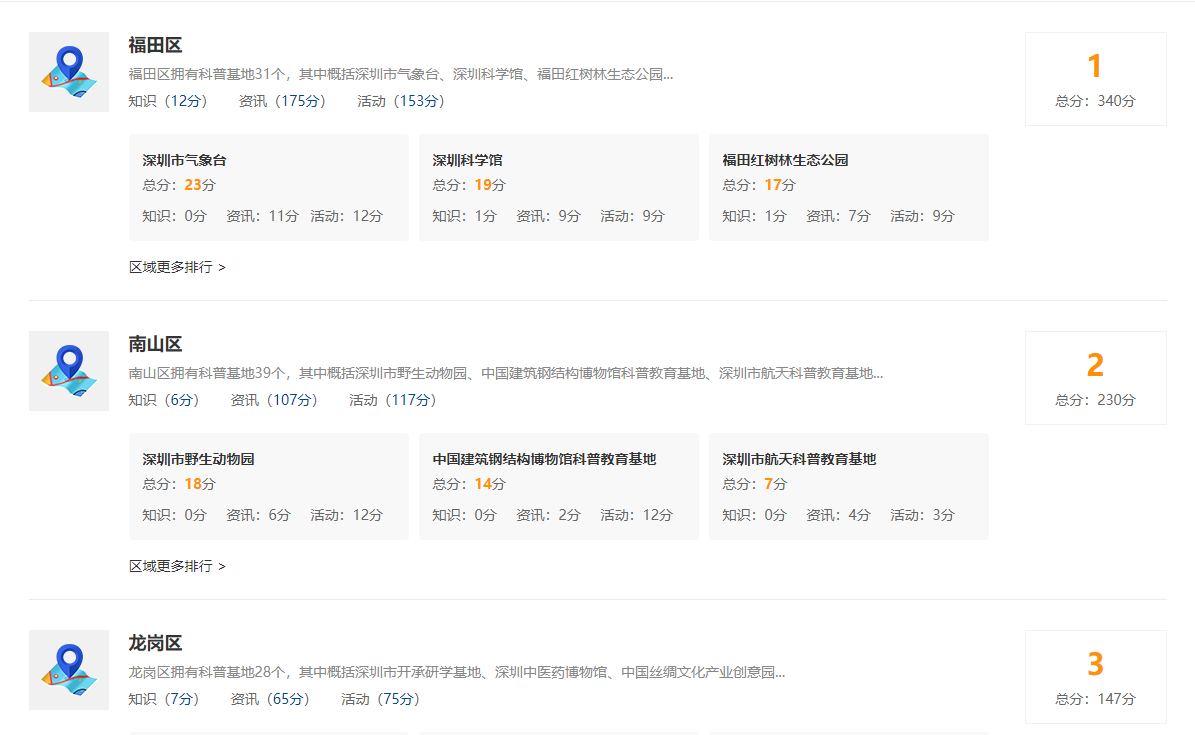Viewport: 1195px width, 735px height.
Task: Select the 福田红树林生态公园 card
Action: (848, 187)
